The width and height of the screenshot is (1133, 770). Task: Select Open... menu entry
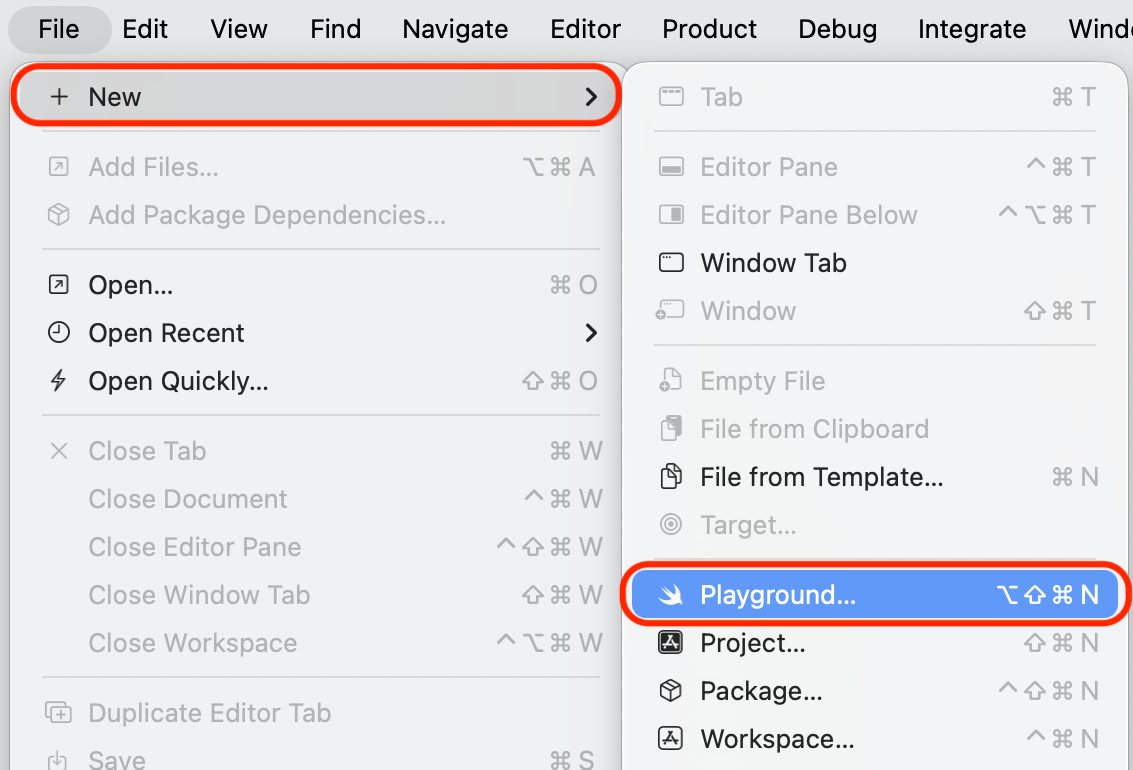point(321,285)
